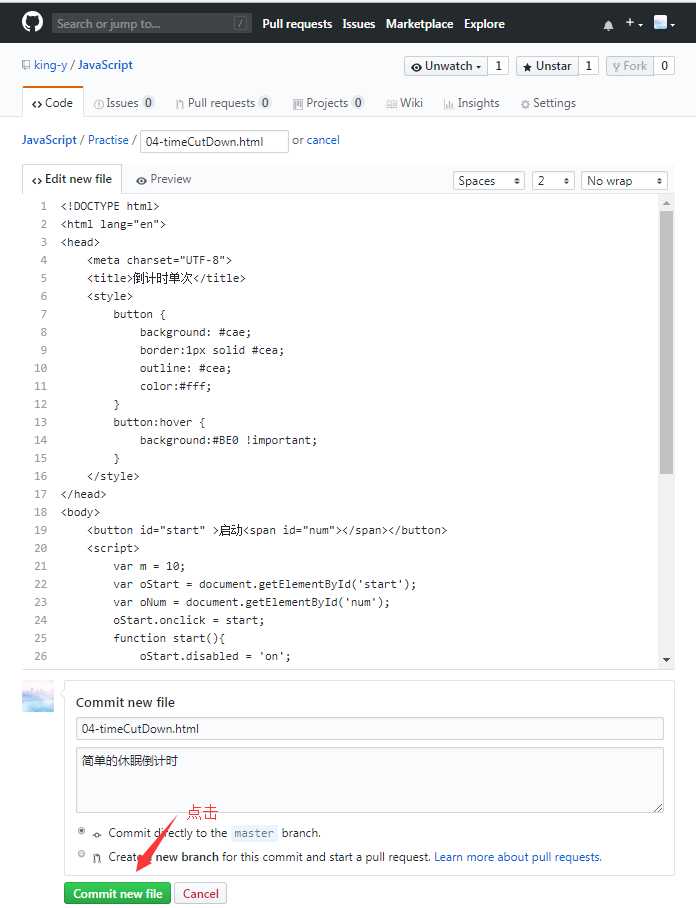Click the slash shortcut icon in search

coord(240,24)
